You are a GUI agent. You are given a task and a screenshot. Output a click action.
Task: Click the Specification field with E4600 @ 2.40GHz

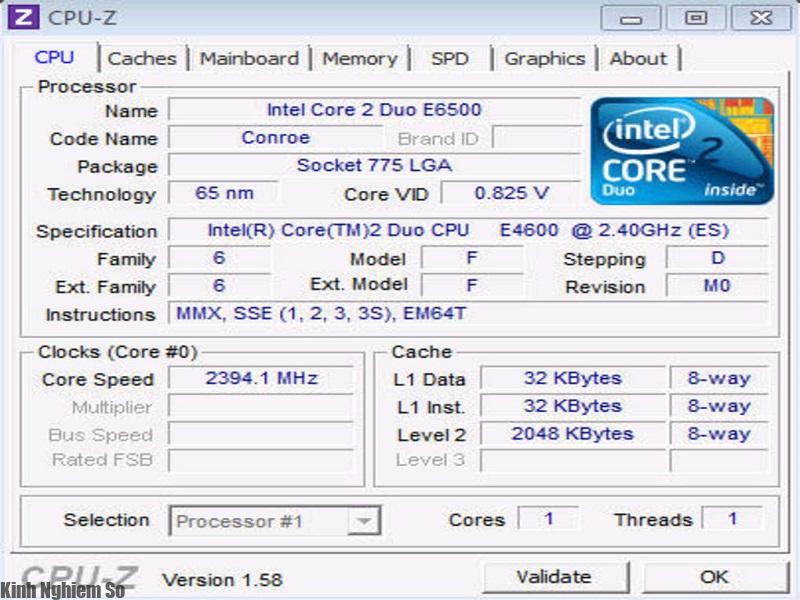tap(468, 230)
